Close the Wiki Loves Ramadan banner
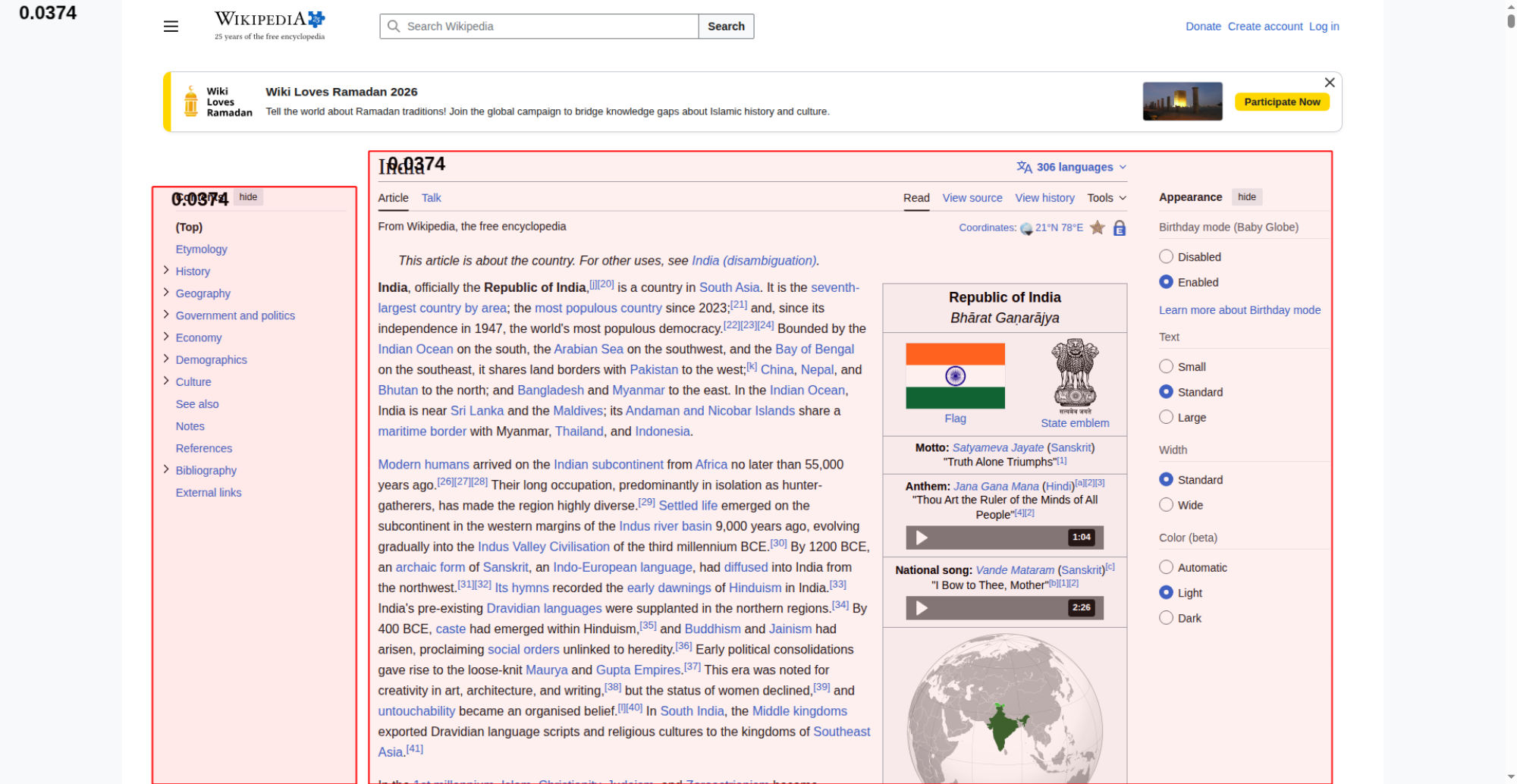 1329,83
